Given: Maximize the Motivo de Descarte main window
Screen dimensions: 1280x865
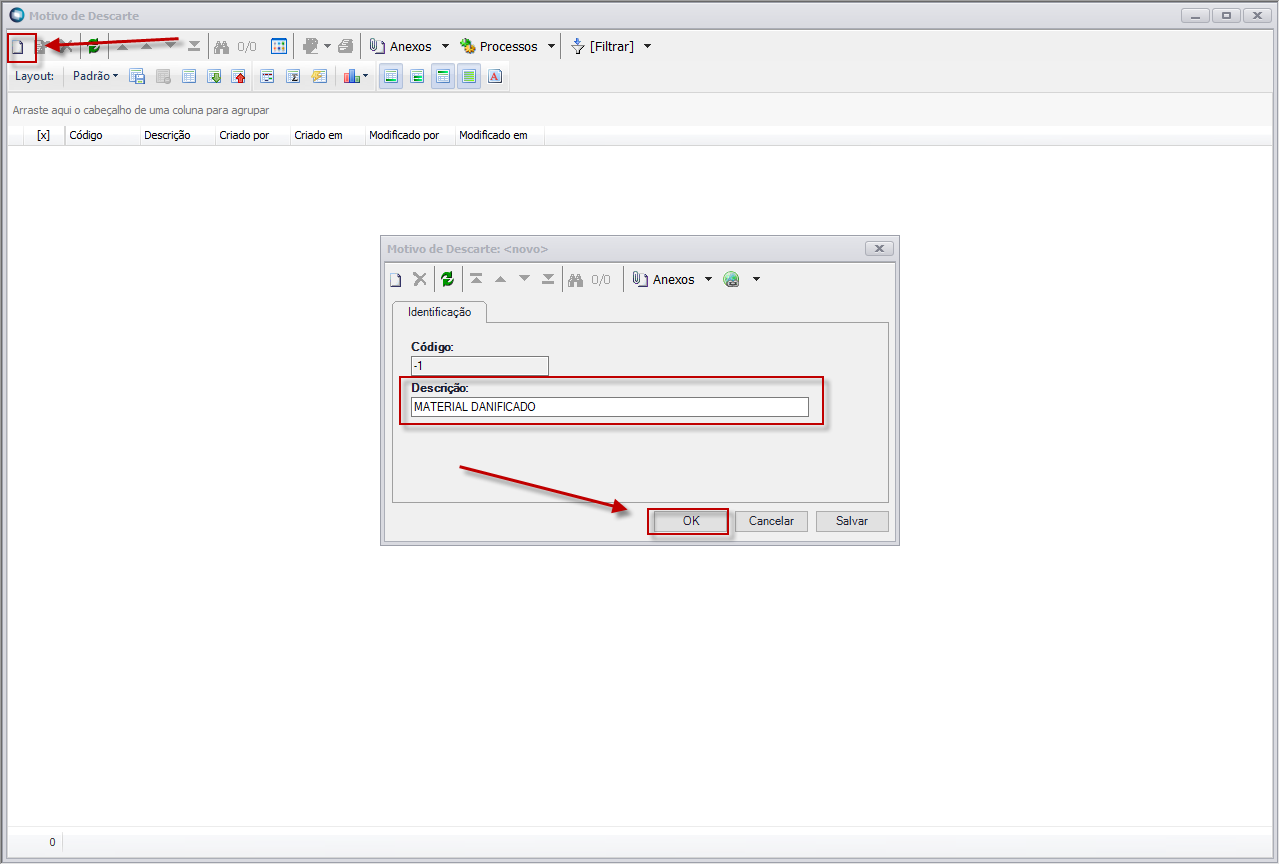Looking at the screenshot, I should (1225, 16).
